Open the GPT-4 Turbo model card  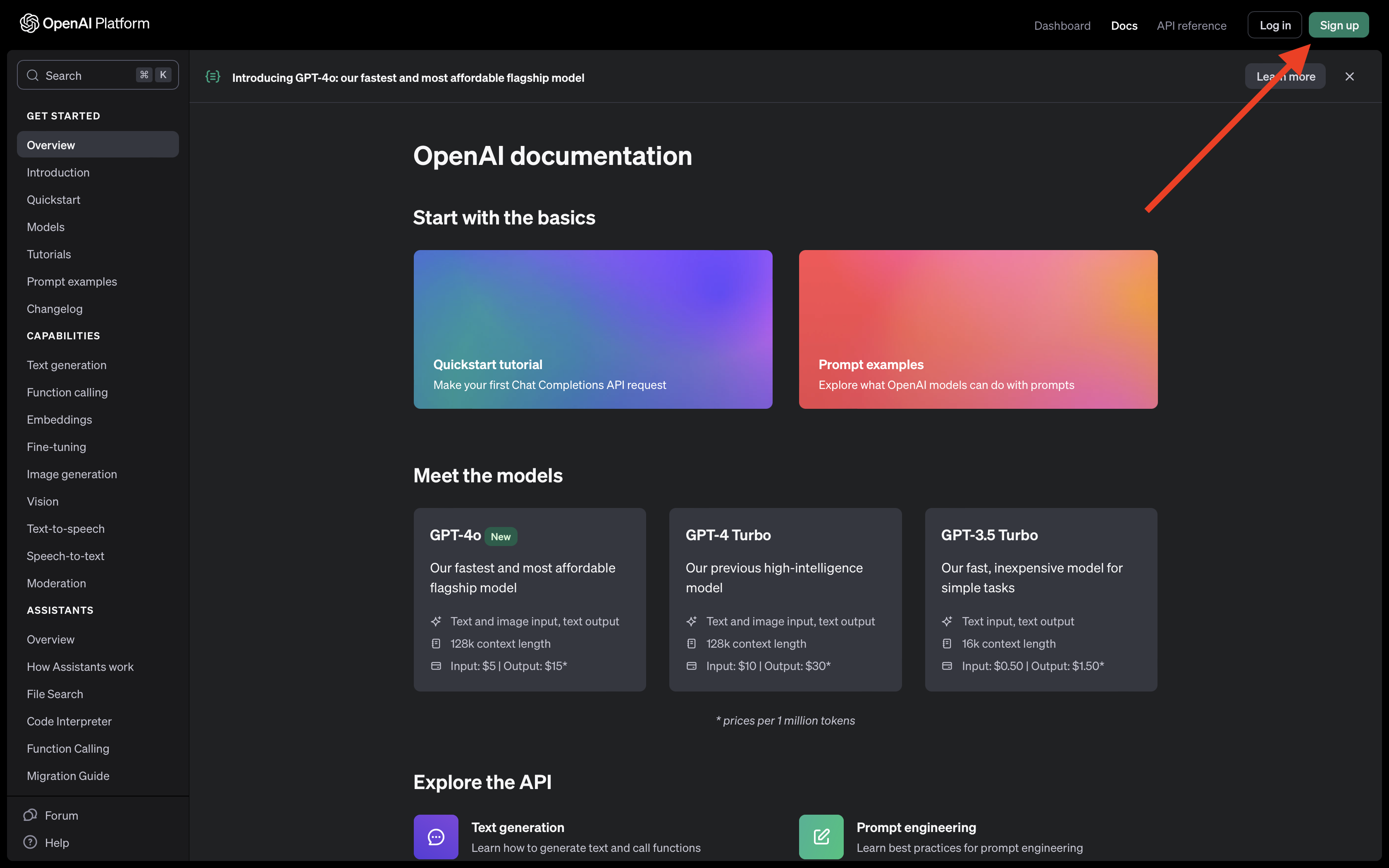click(x=785, y=599)
